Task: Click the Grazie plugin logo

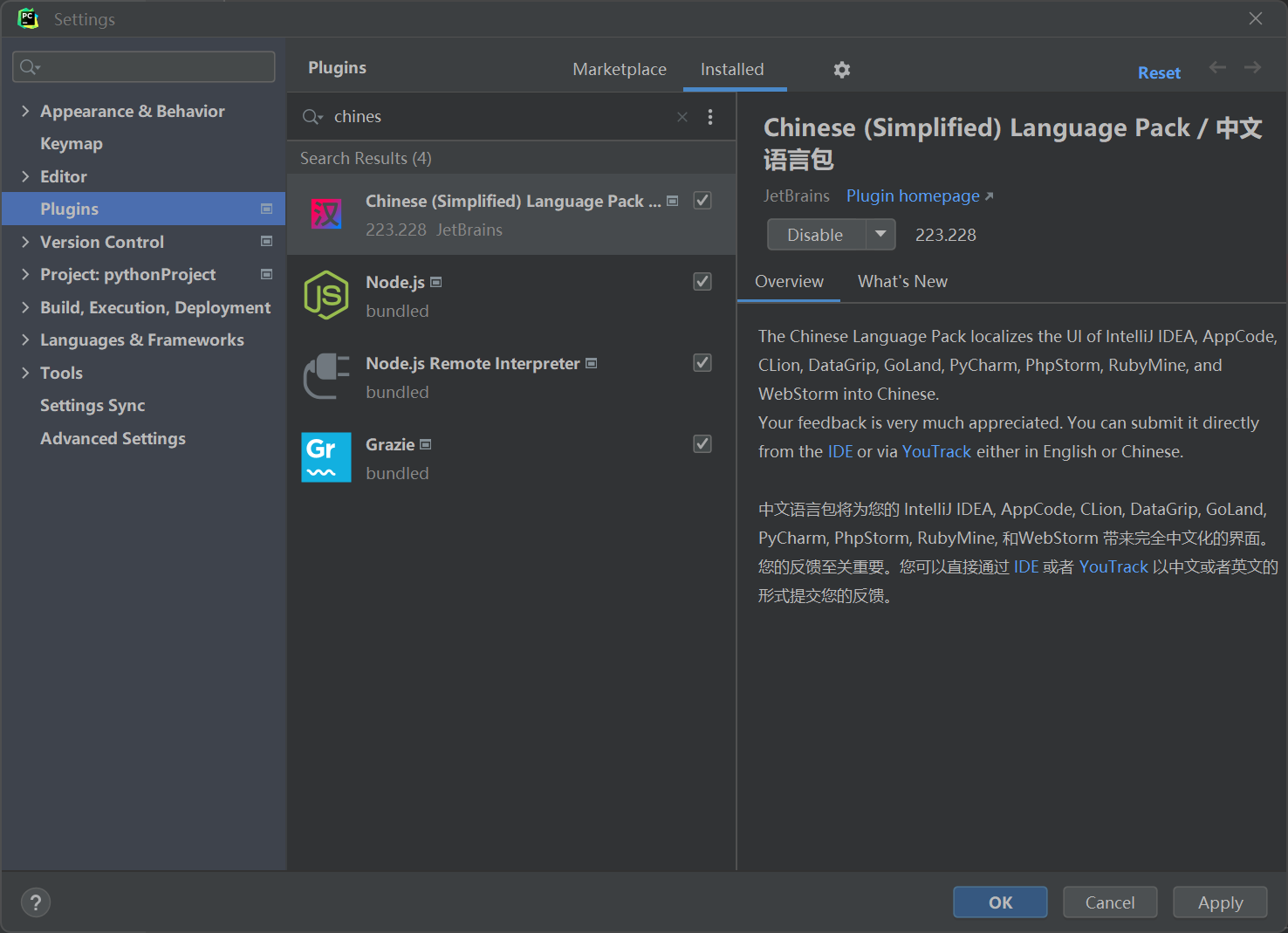Action: pyautogui.click(x=326, y=457)
